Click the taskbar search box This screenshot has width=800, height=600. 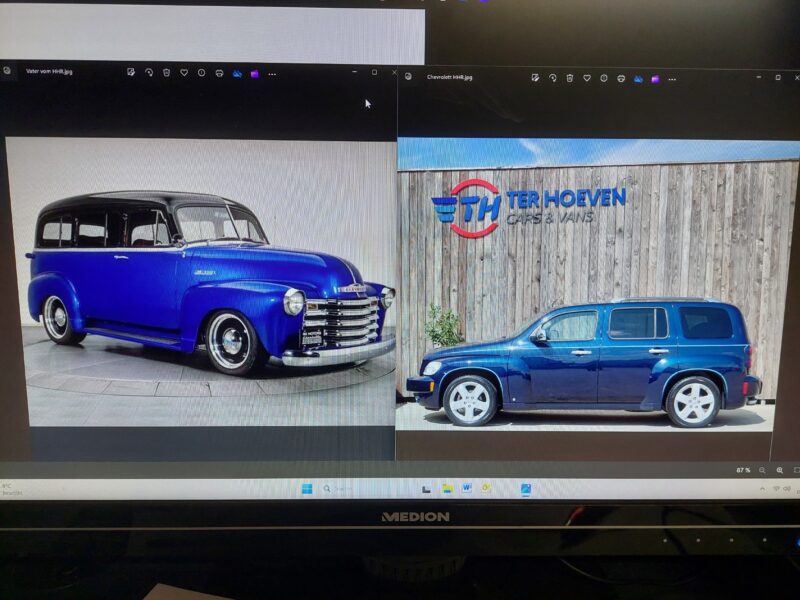coord(338,489)
